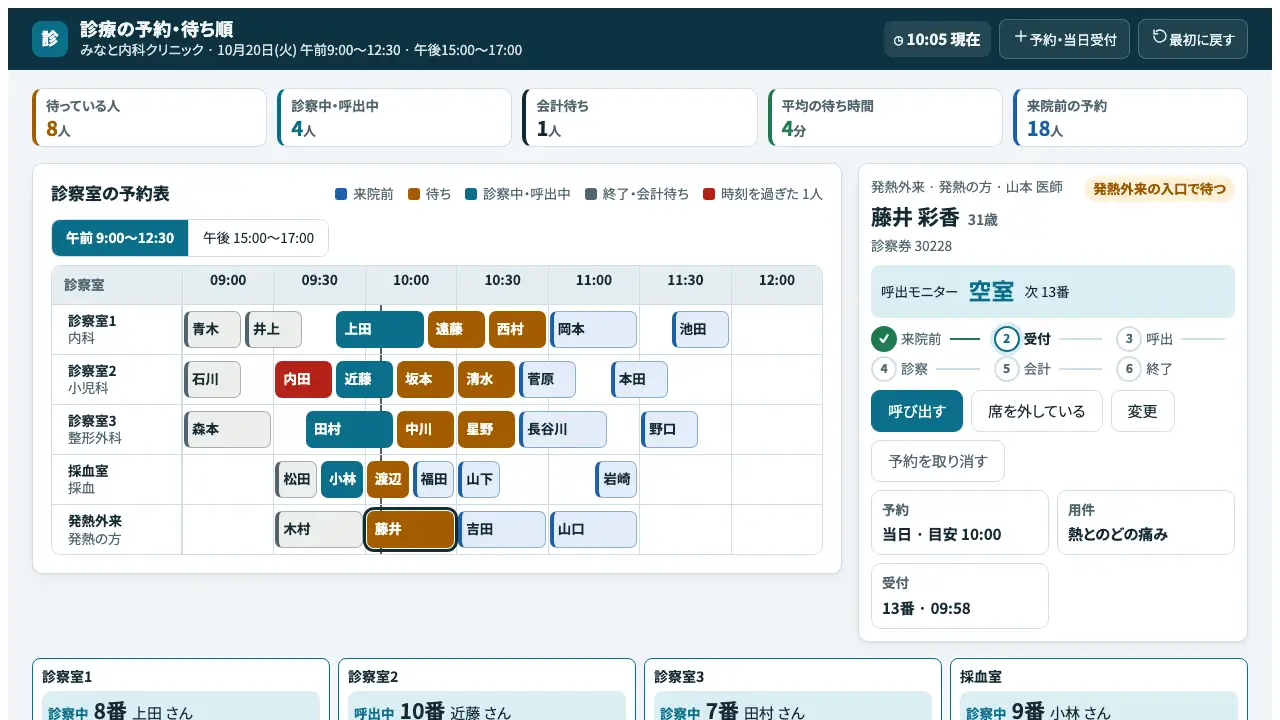Click the reset arrow icon in 最初に戻す
Image resolution: width=1280 pixels, height=720 pixels.
(1159, 37)
